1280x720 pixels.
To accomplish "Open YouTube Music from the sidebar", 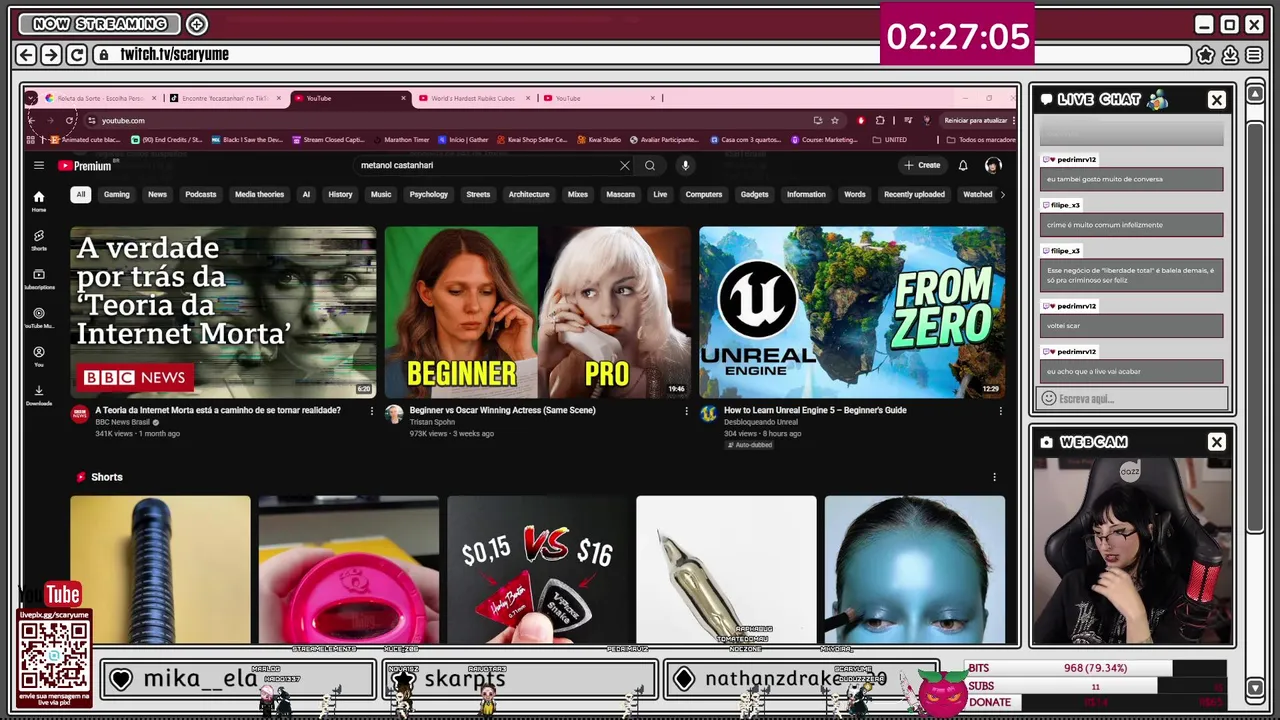I will click(x=38, y=317).
